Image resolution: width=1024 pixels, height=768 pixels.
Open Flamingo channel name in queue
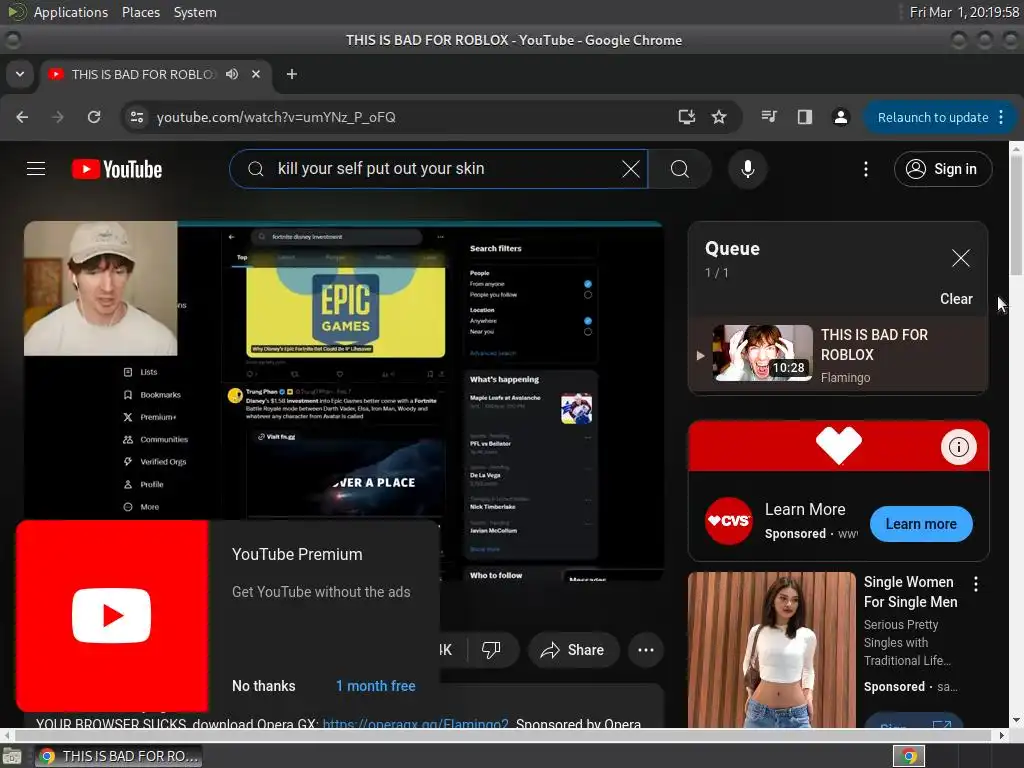(845, 377)
